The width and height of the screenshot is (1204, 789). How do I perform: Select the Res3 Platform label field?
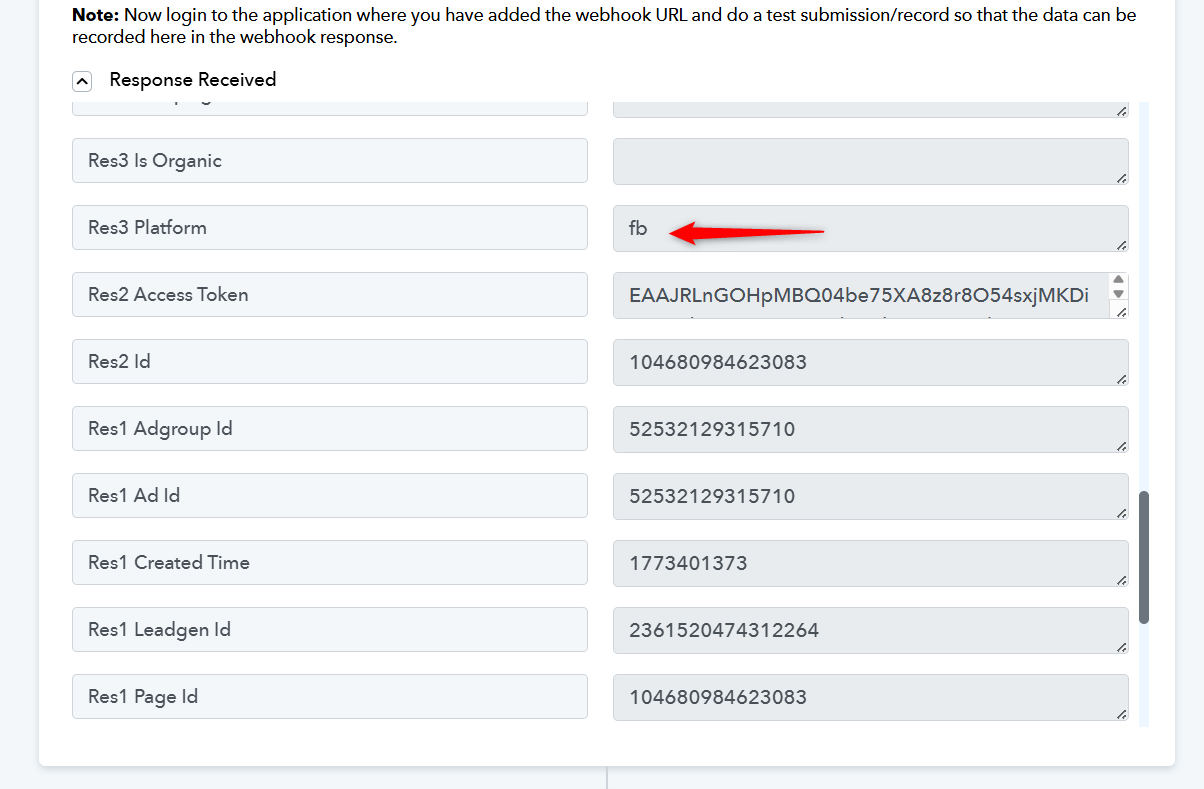[x=329, y=228]
